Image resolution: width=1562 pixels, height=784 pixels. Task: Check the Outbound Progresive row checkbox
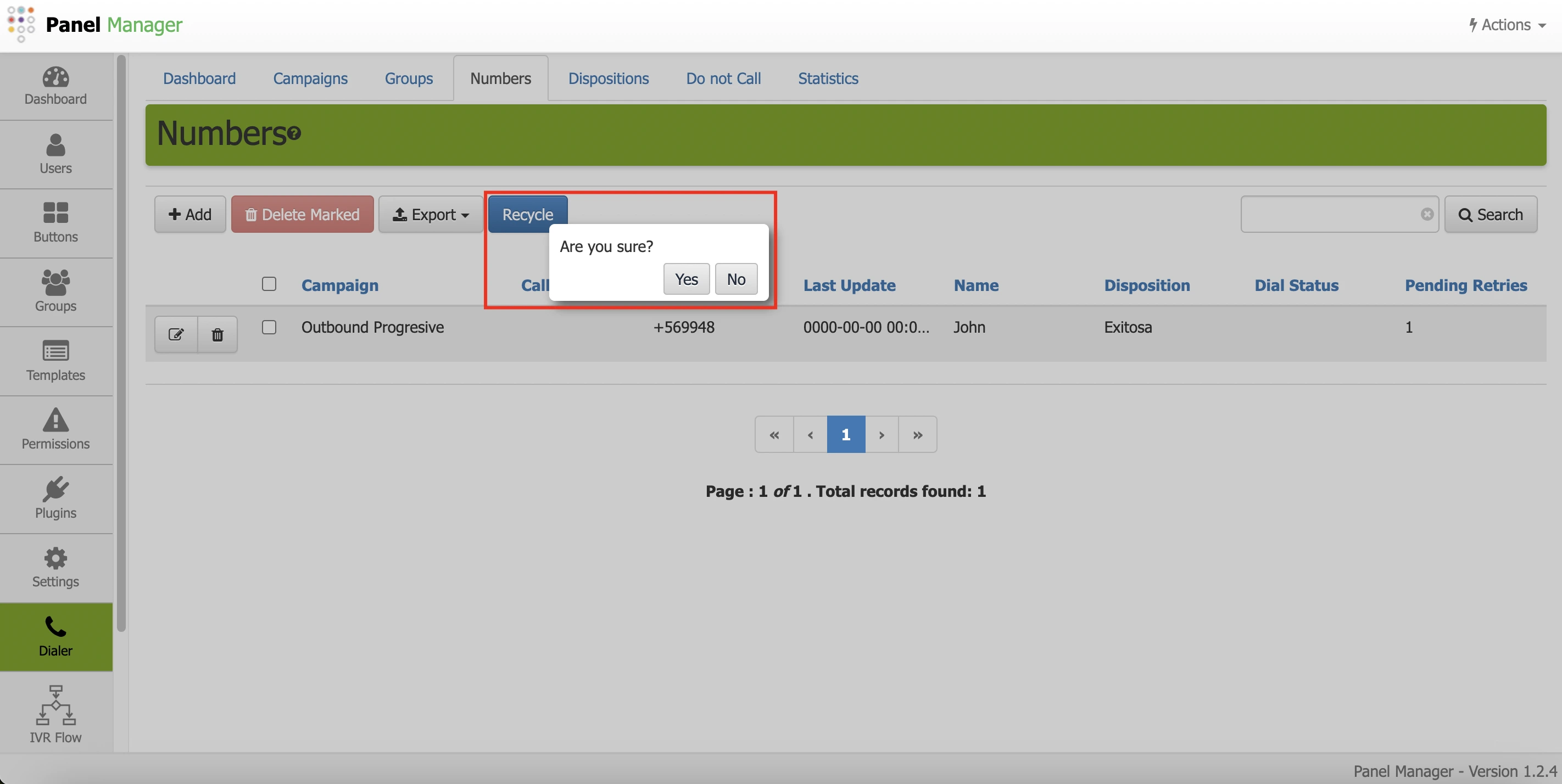[x=269, y=327]
